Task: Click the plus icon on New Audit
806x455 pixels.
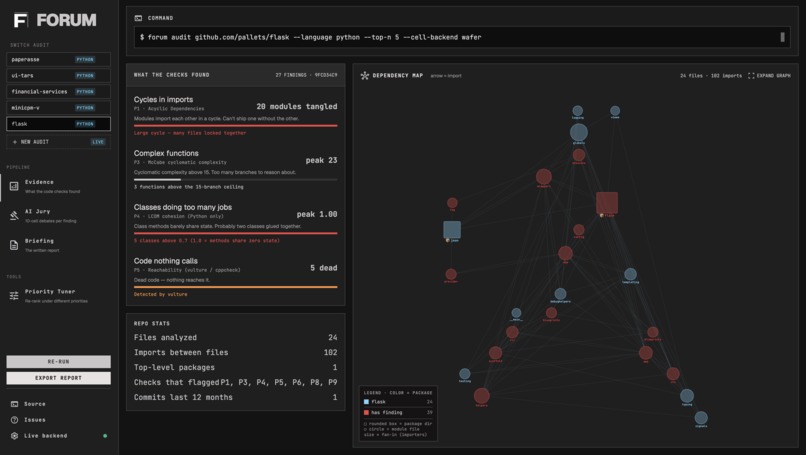Action: click(x=14, y=142)
